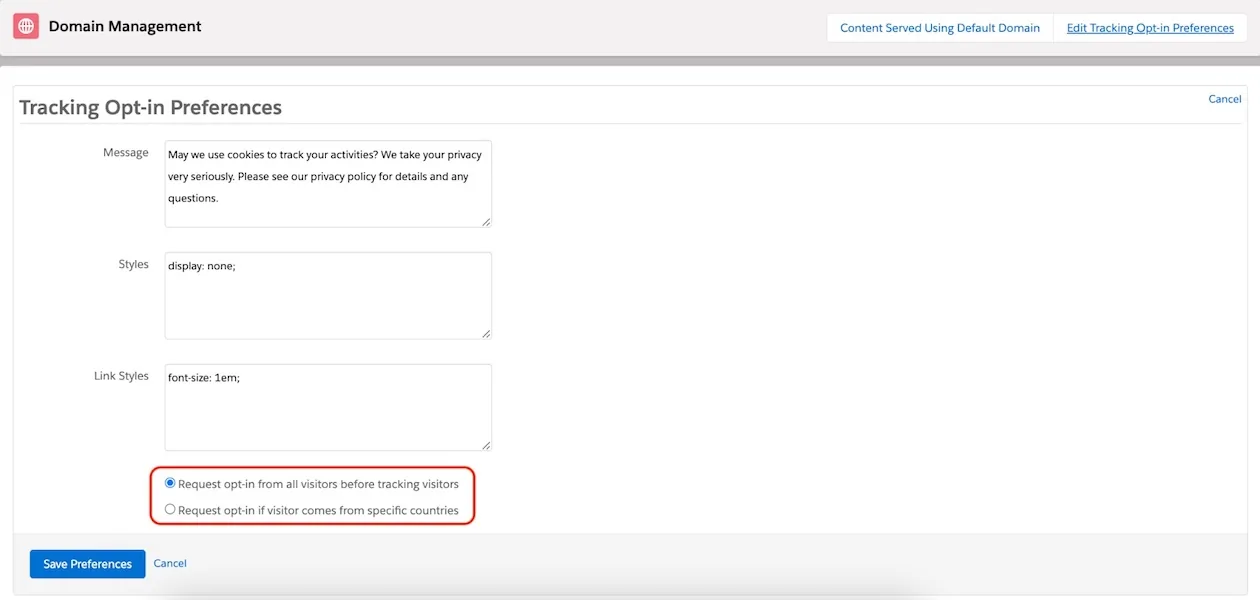Click the Domain Management title text
This screenshot has height=600, width=1260.
(x=125, y=27)
